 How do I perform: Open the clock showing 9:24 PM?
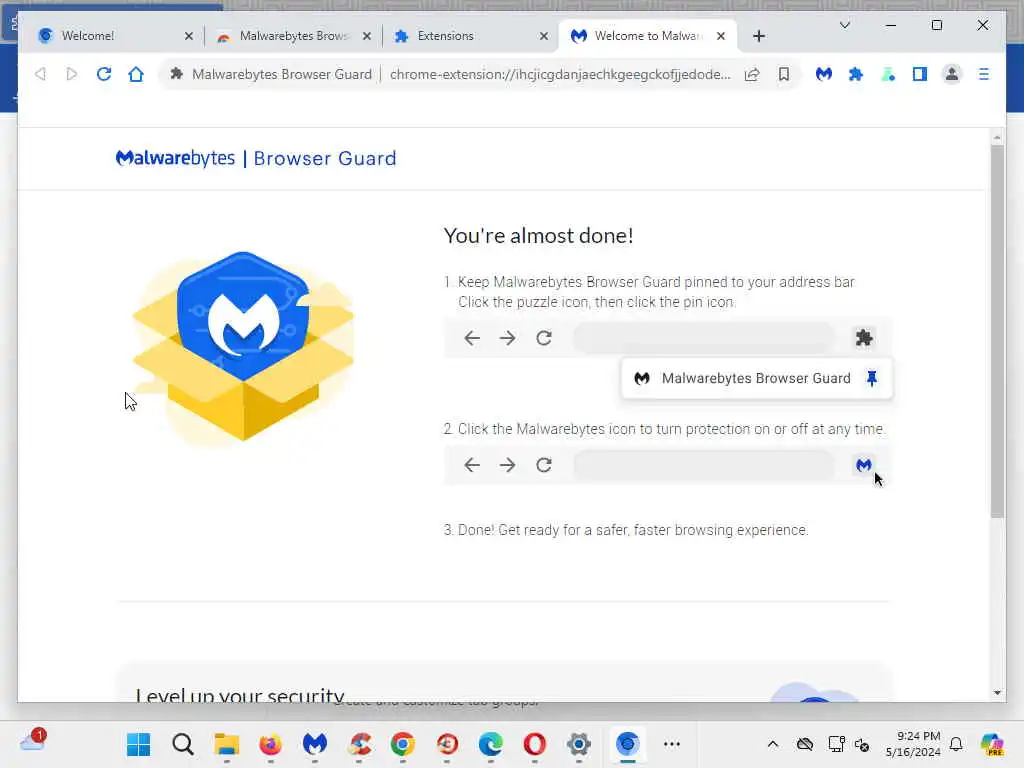[x=913, y=744]
